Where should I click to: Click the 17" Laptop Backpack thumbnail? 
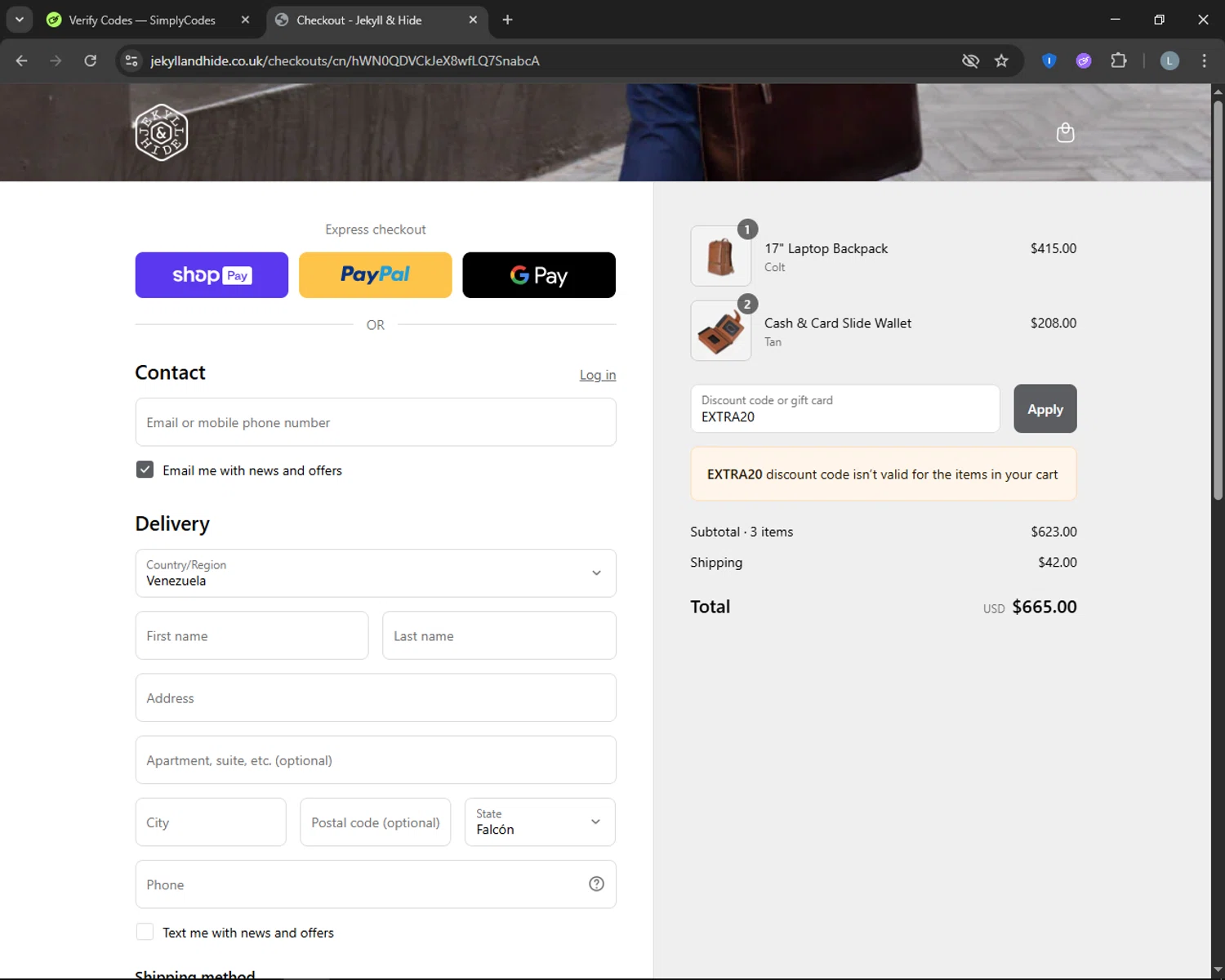(720, 256)
